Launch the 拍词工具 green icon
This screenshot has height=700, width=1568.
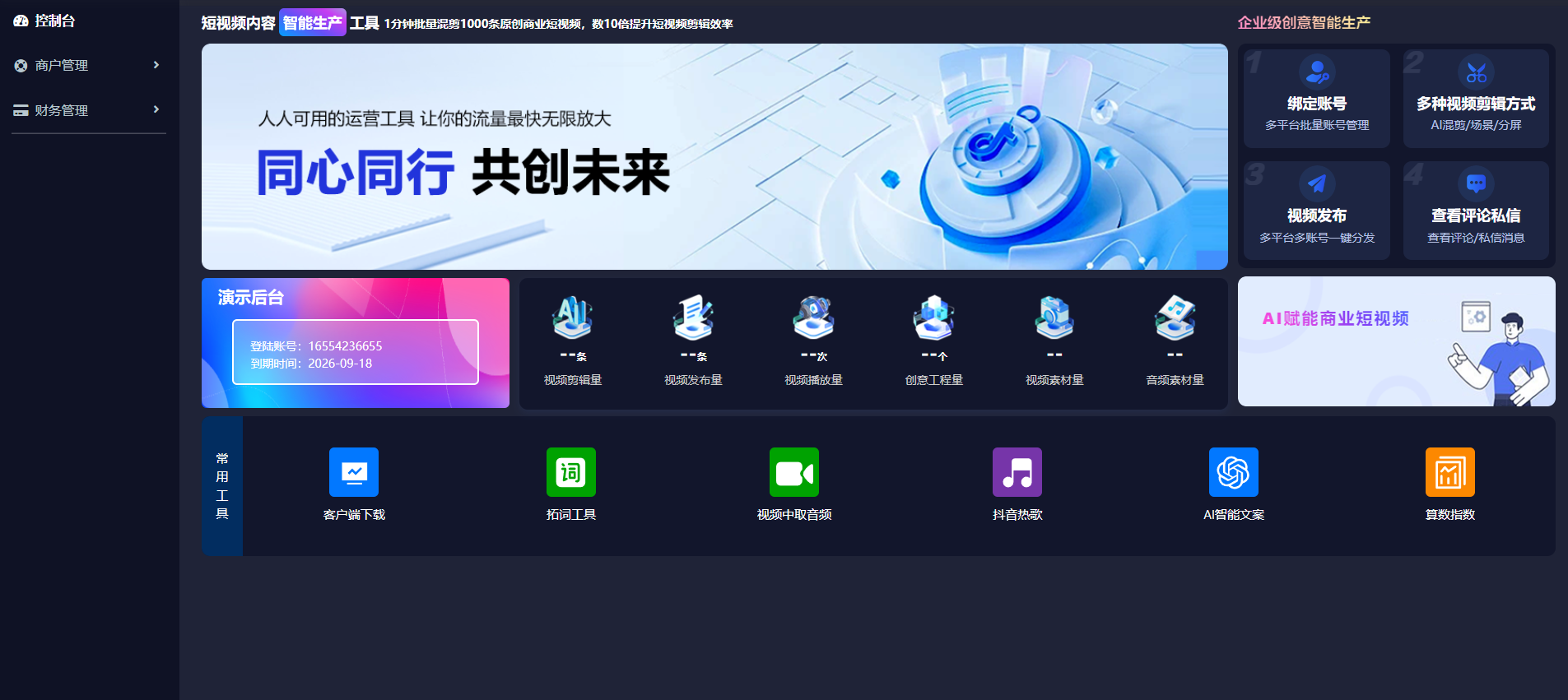click(570, 472)
